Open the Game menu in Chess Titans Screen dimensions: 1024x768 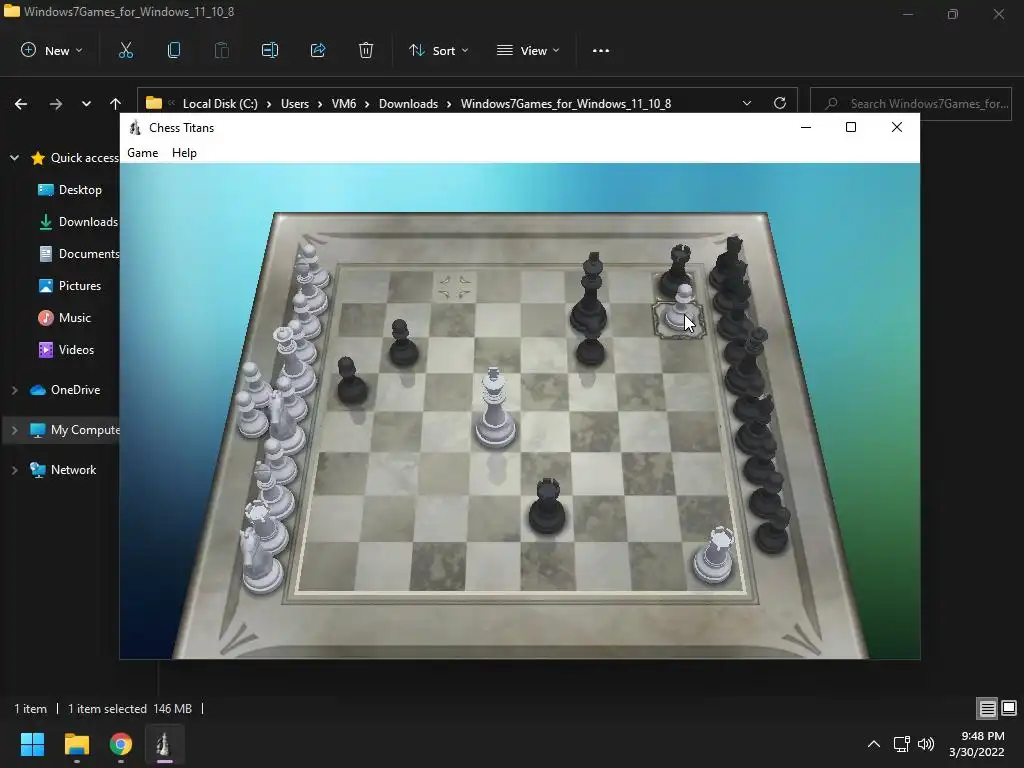[142, 153]
